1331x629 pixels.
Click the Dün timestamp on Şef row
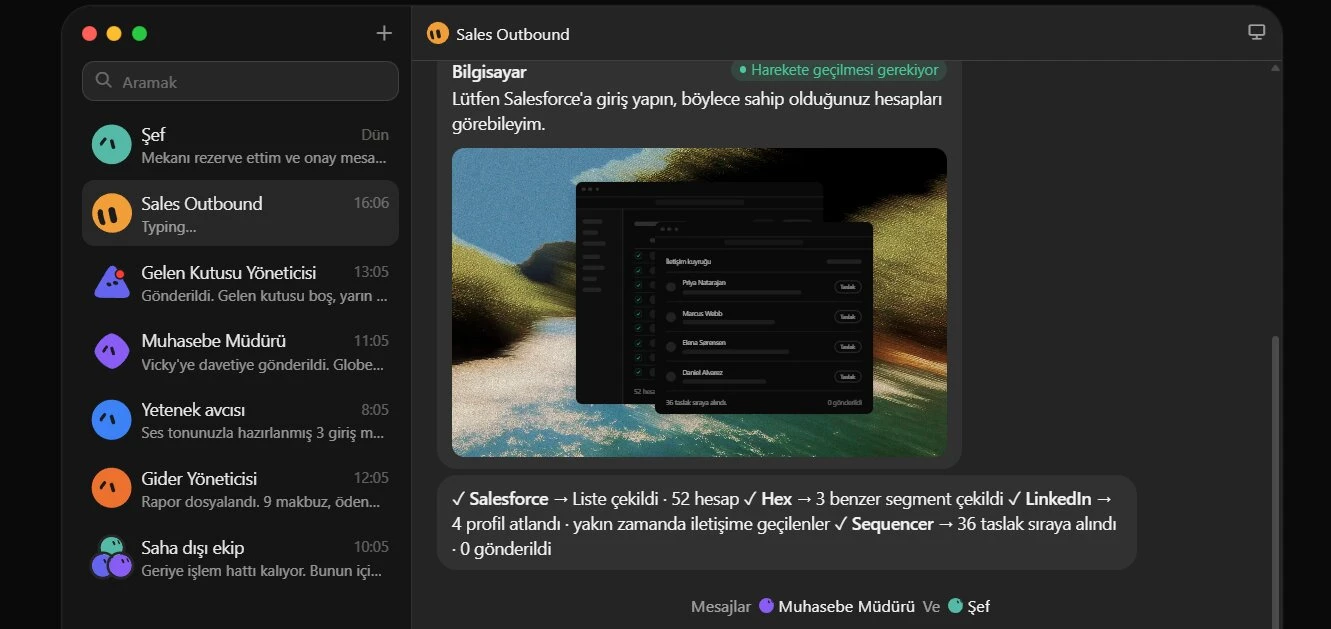pyautogui.click(x=375, y=135)
